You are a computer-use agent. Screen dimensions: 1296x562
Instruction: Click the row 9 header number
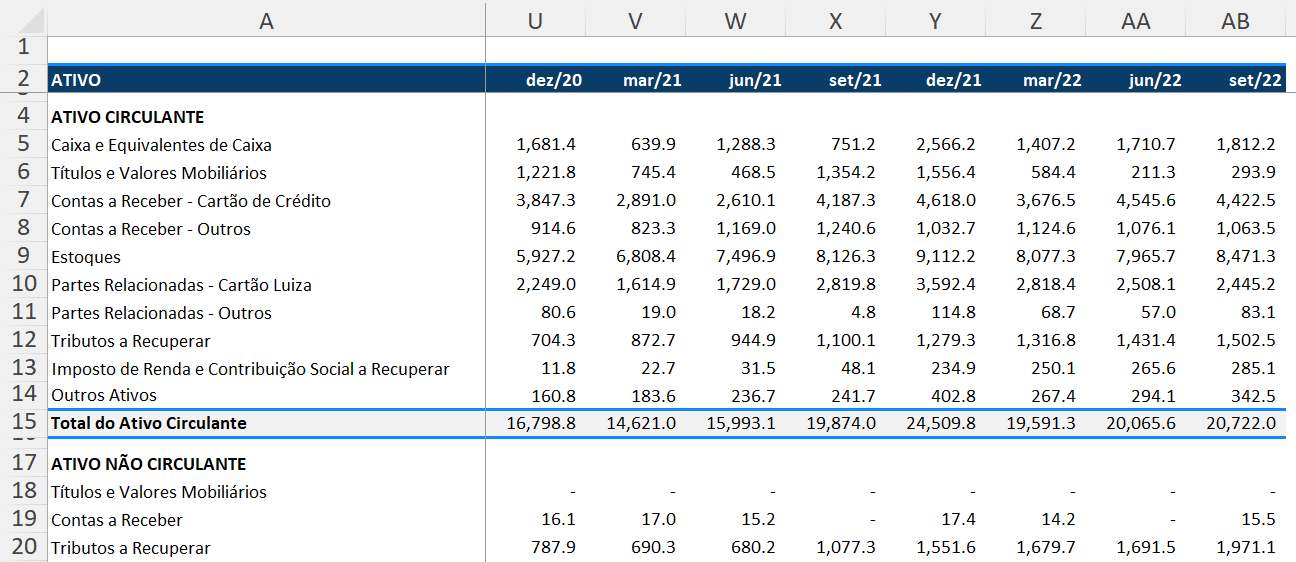pos(24,257)
